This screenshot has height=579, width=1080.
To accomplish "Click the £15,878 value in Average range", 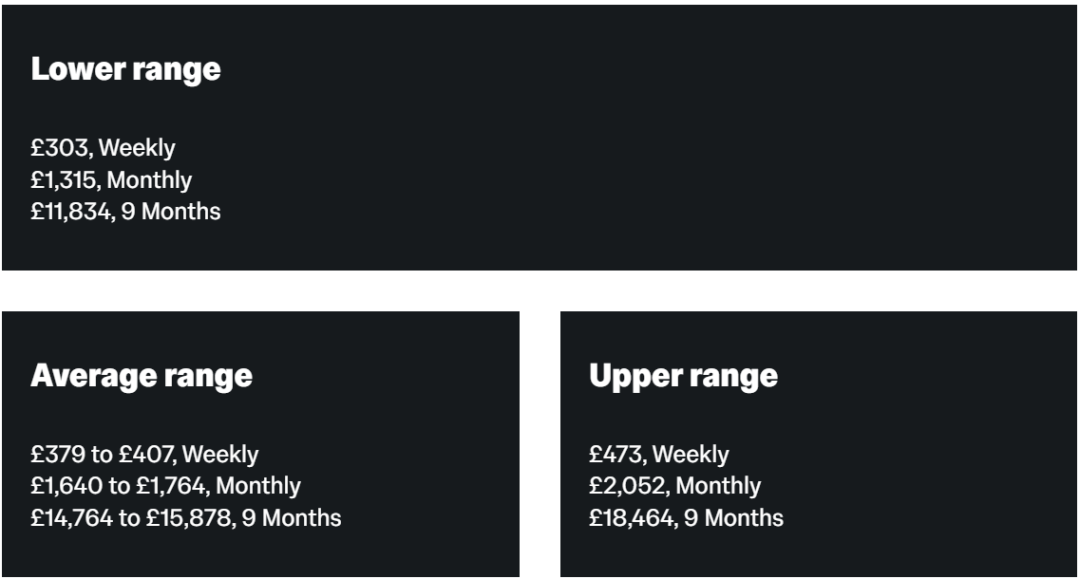I will tap(188, 518).
